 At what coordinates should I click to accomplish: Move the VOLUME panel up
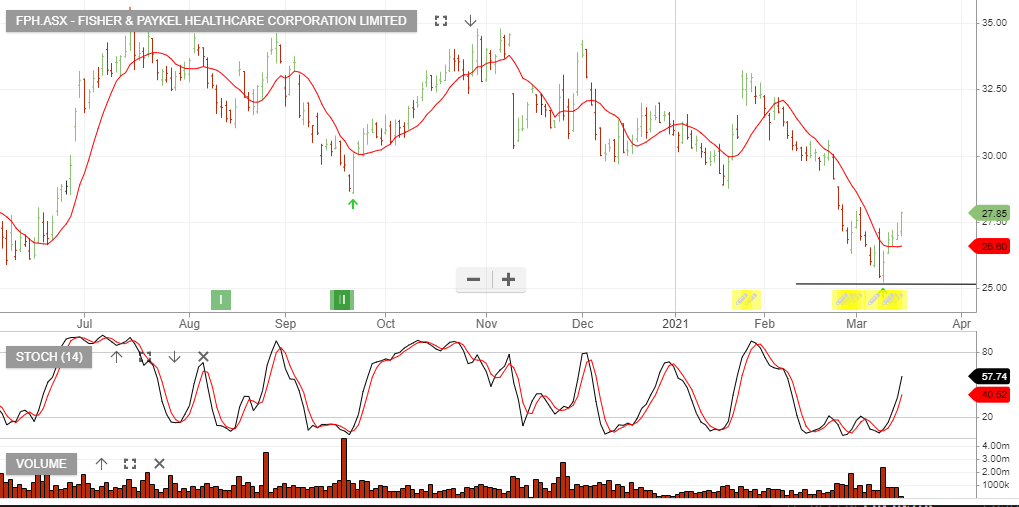click(x=101, y=463)
